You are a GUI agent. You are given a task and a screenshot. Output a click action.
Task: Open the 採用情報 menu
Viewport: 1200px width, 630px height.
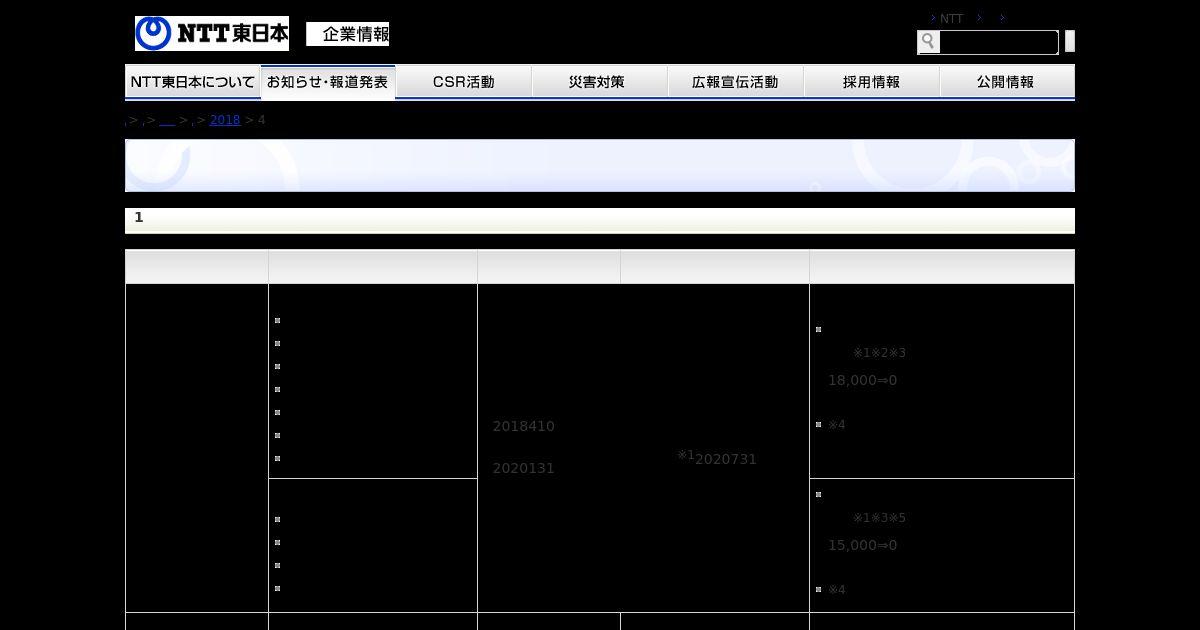coord(872,82)
